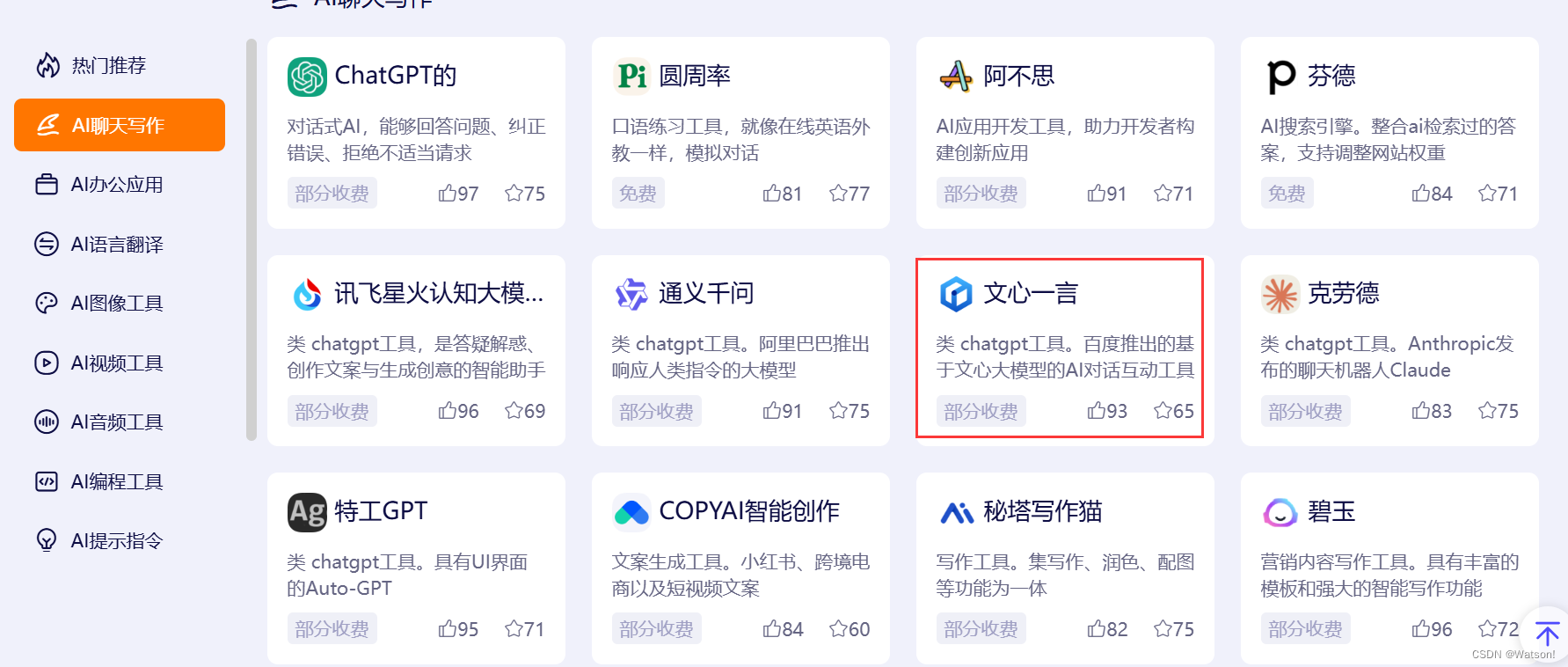
Task: Favorite the 阿不思 card star
Action: (1174, 194)
